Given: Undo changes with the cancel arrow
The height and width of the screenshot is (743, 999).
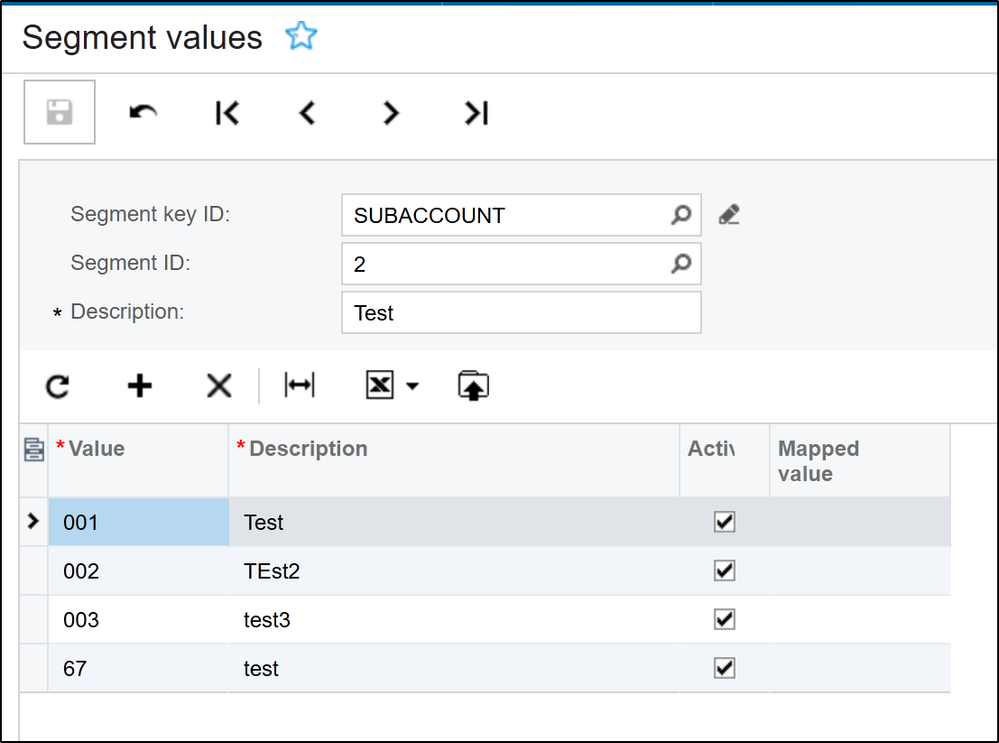Looking at the screenshot, I should (x=143, y=113).
